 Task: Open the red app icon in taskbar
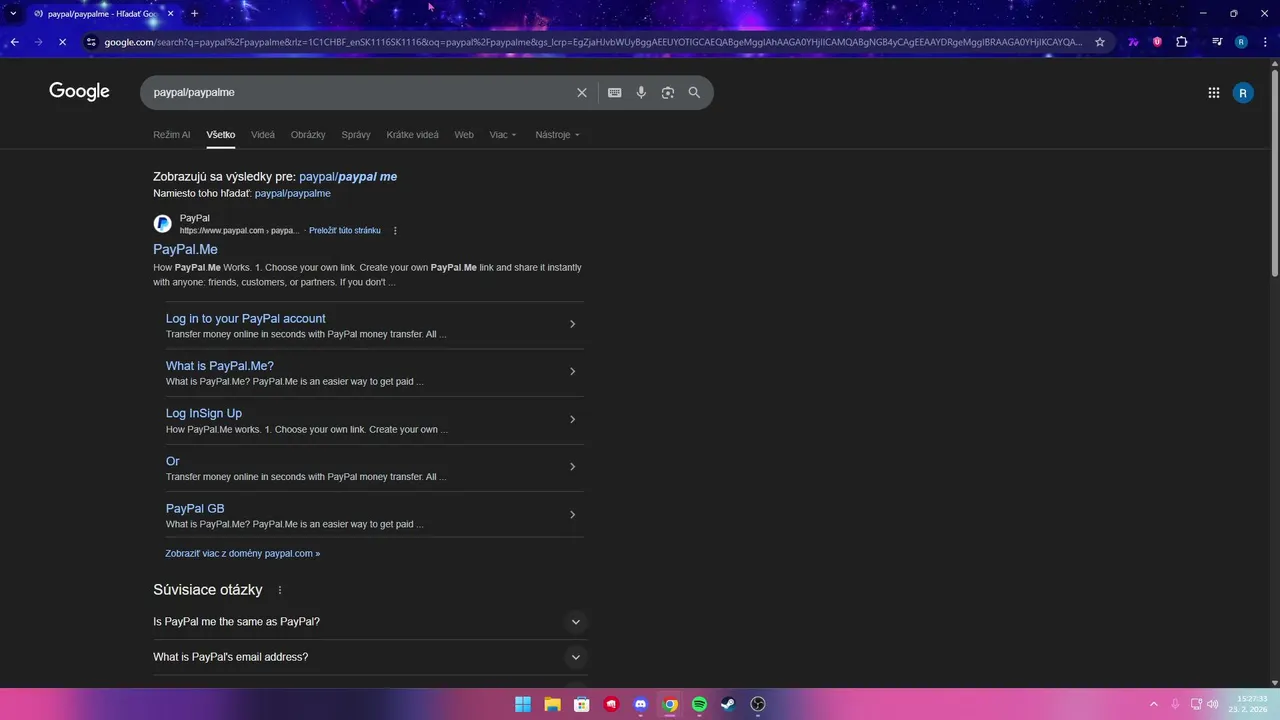611,704
